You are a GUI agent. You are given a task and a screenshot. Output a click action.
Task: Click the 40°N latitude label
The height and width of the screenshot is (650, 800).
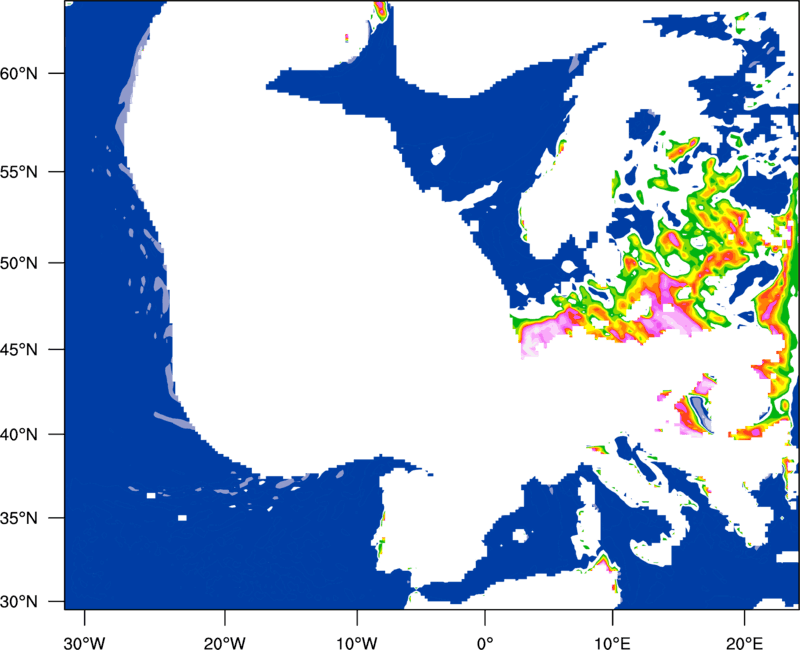pyautogui.click(x=19, y=435)
